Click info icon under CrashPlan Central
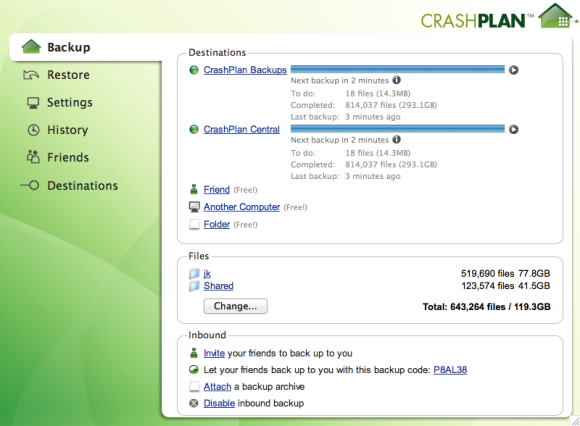The width and height of the screenshot is (580, 426). point(397,139)
